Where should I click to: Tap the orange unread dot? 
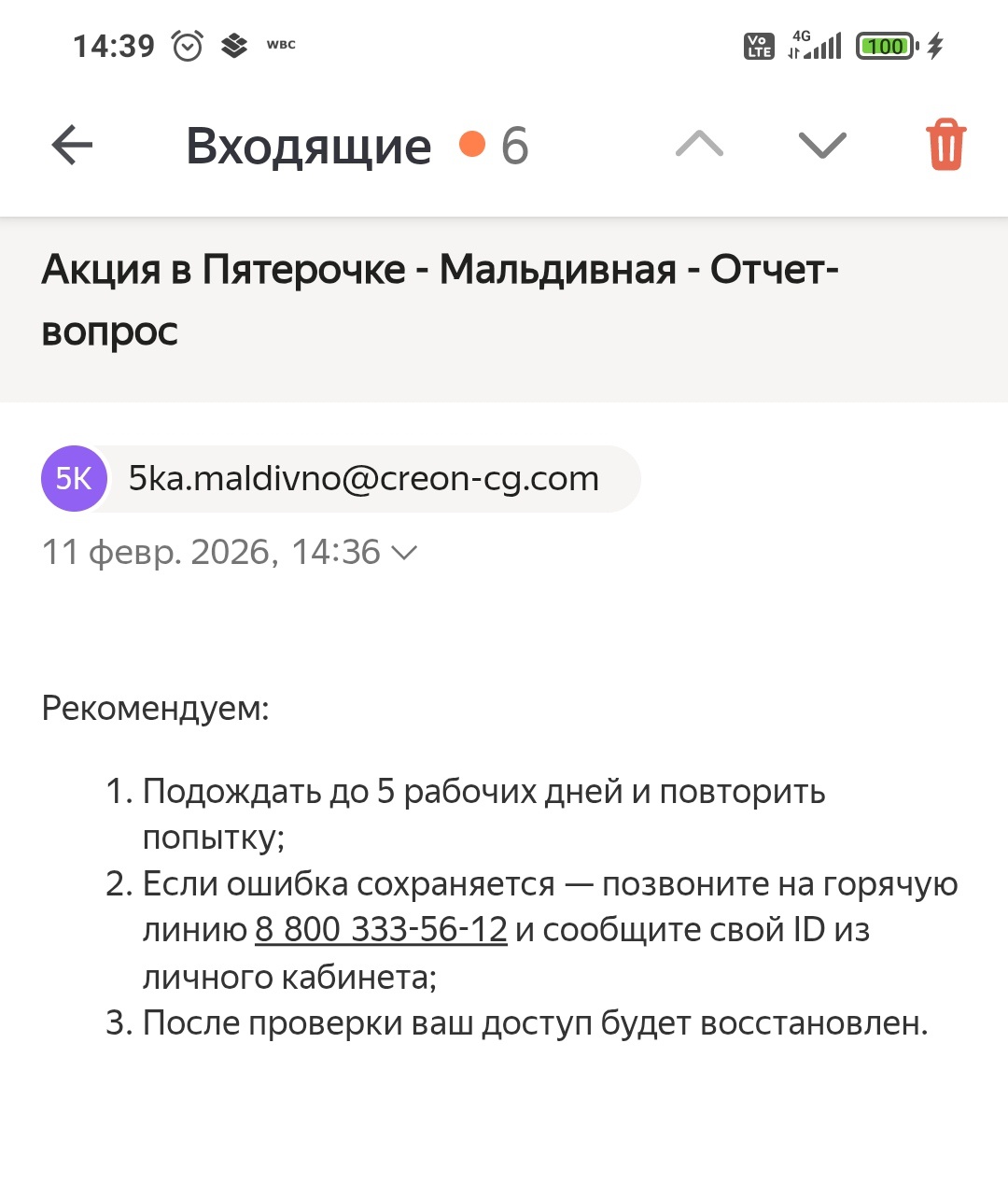coord(472,145)
